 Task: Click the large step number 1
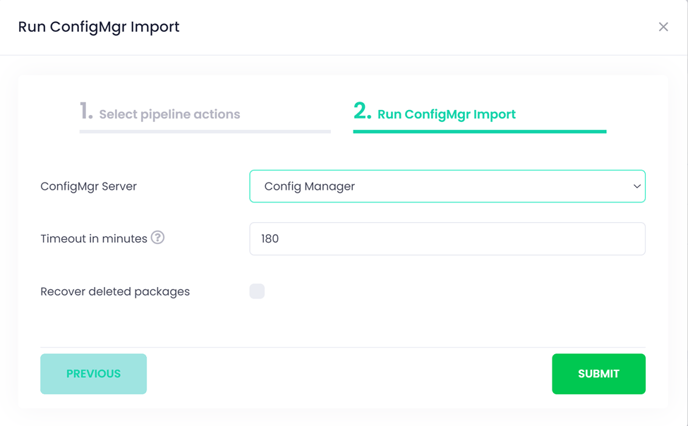click(x=86, y=111)
